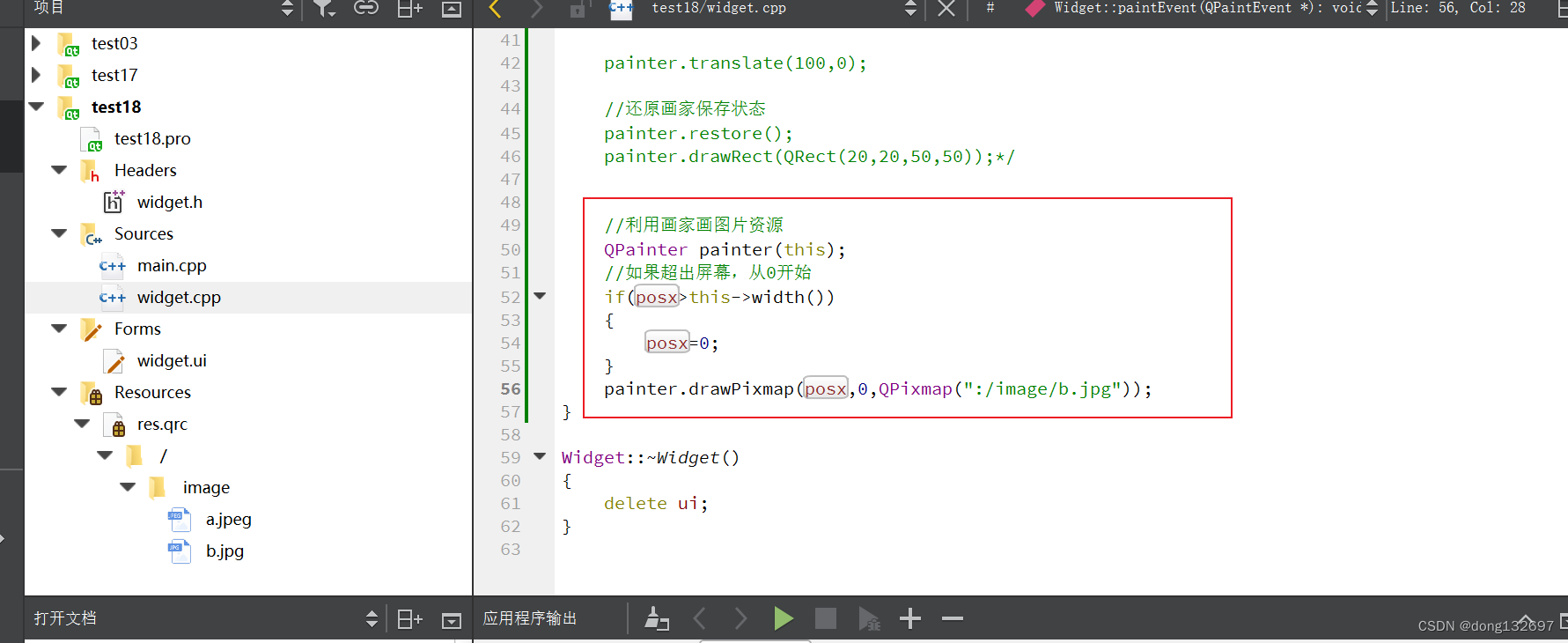
Task: Open widget.ui form file
Action: pos(172,360)
